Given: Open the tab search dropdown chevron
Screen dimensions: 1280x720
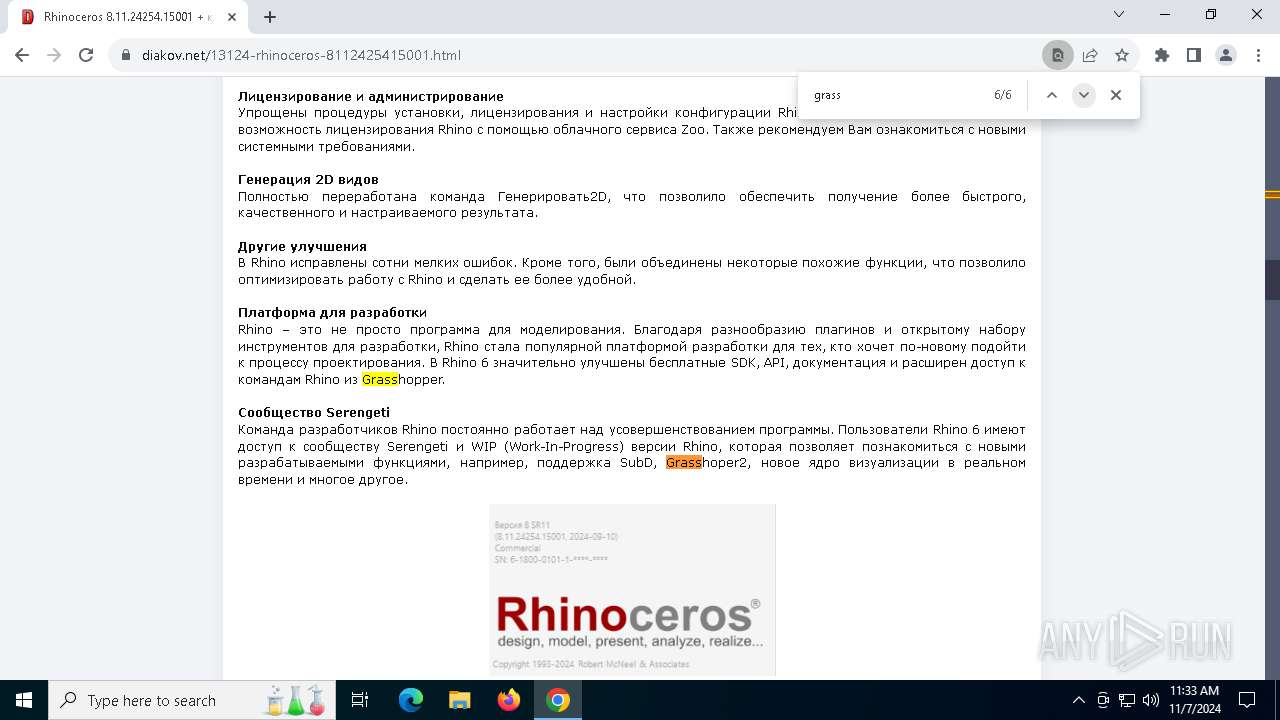Looking at the screenshot, I should [1119, 14].
